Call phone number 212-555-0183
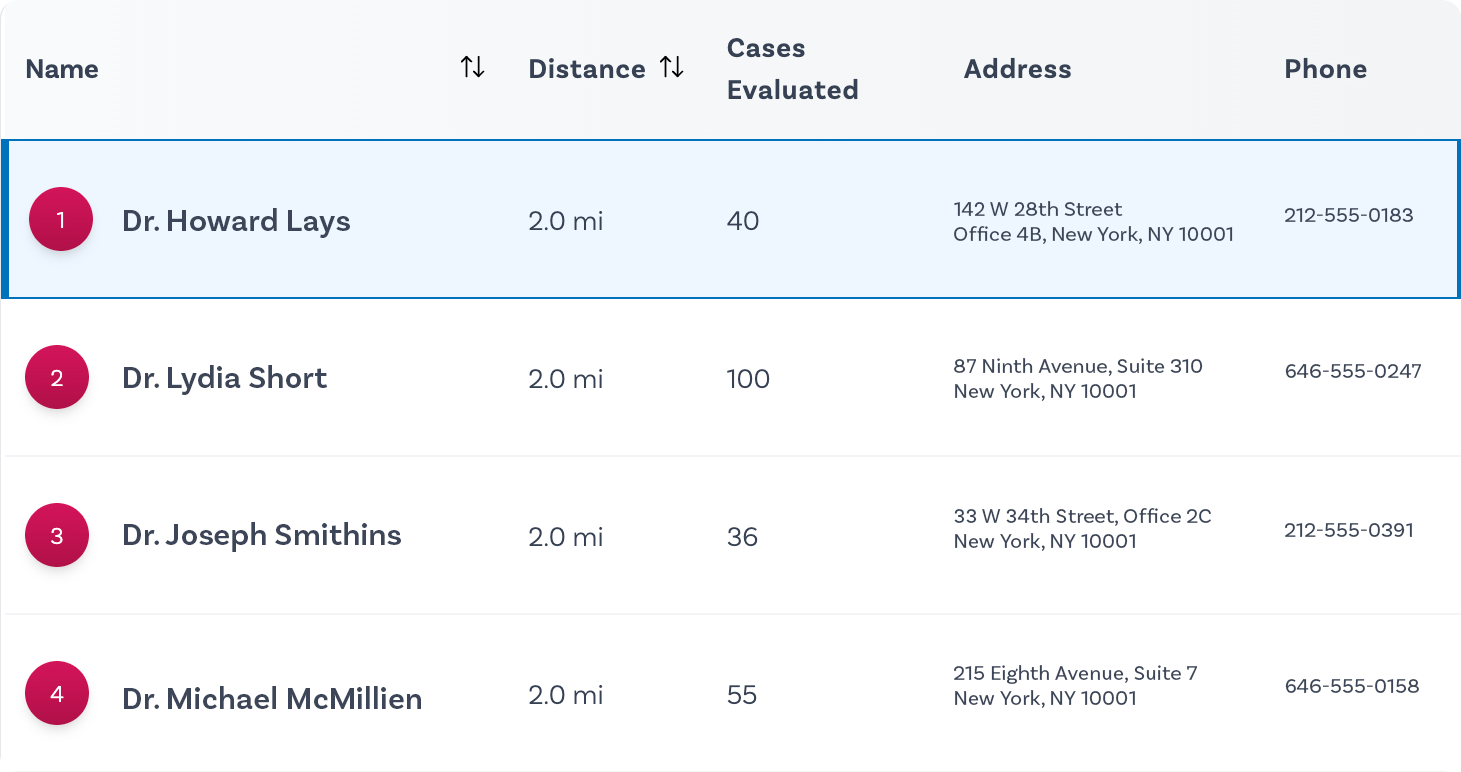The image size is (1461, 772). click(x=1348, y=215)
